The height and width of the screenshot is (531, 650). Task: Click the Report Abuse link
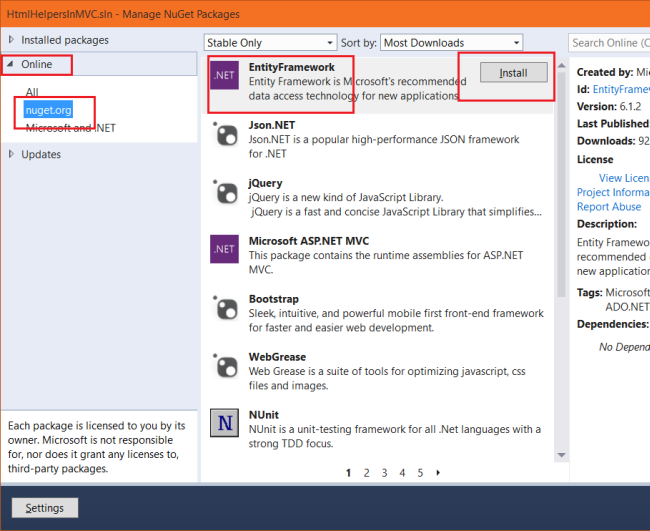click(x=609, y=207)
